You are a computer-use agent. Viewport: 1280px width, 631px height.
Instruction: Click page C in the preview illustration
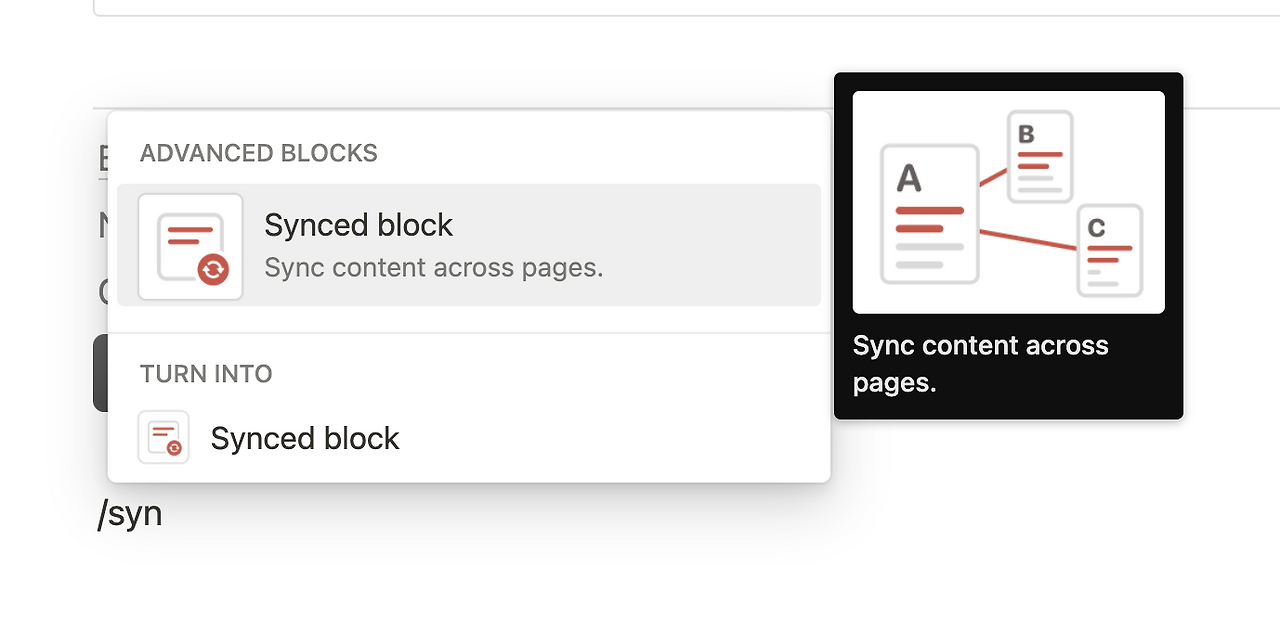[x=1109, y=250]
